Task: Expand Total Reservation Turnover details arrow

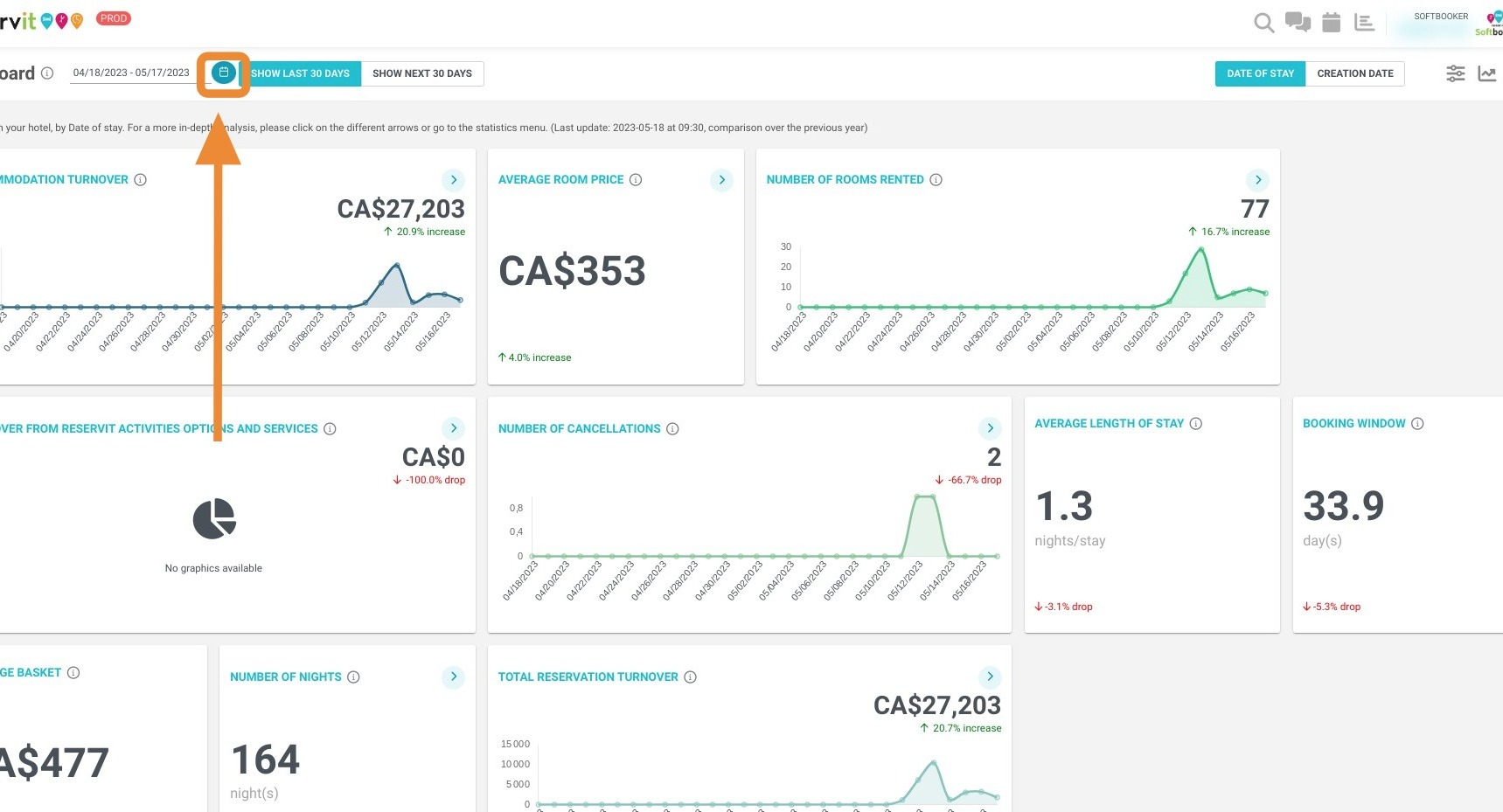Action: pyautogui.click(x=990, y=677)
